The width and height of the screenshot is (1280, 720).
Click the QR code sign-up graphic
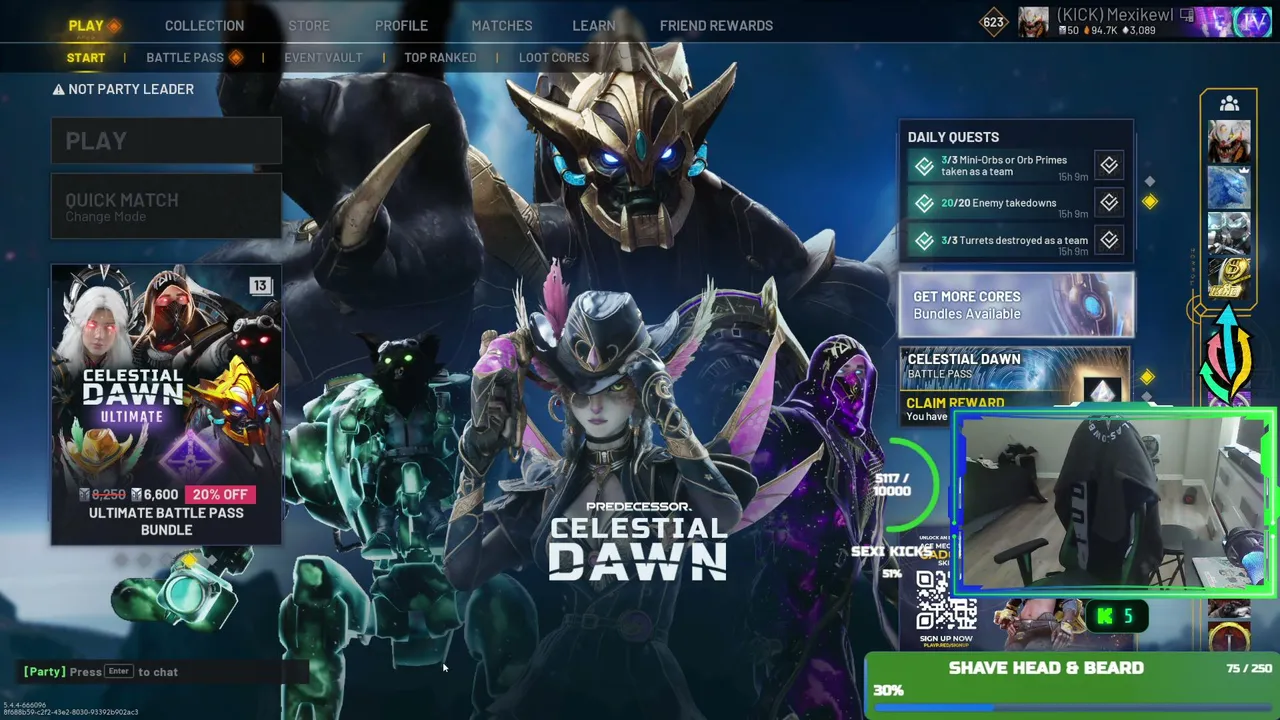point(946,600)
